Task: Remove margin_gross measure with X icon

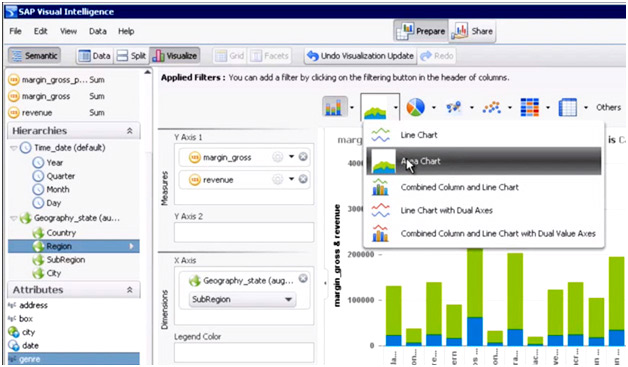Action: pos(303,157)
